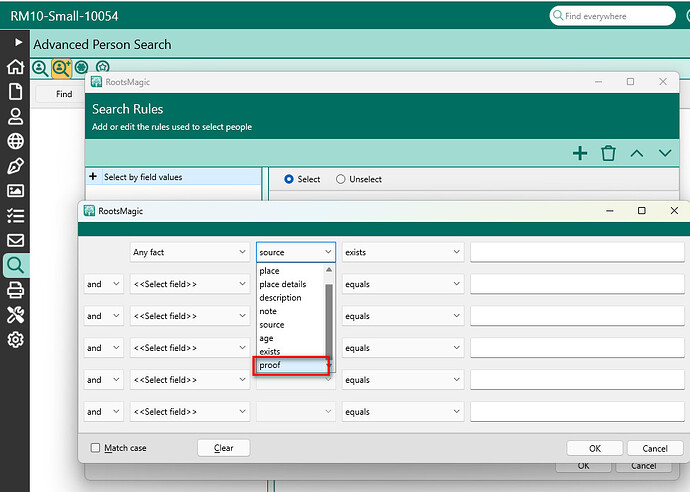Click the Clear button
Viewport: 690px width, 492px height.
[x=224, y=448]
